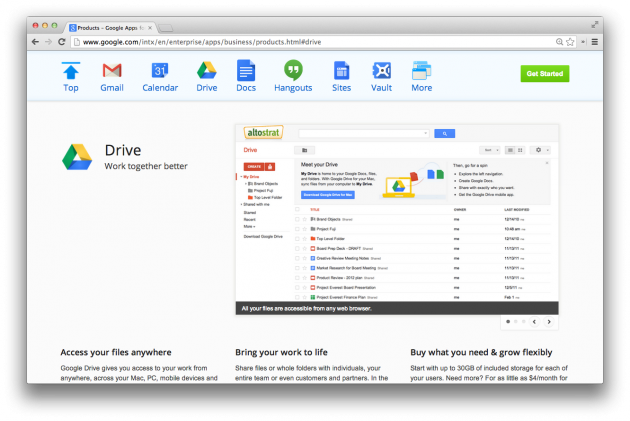Viewport: 630px width, 421px height.
Task: Select the Drive icon in product navigation
Action: [x=207, y=70]
